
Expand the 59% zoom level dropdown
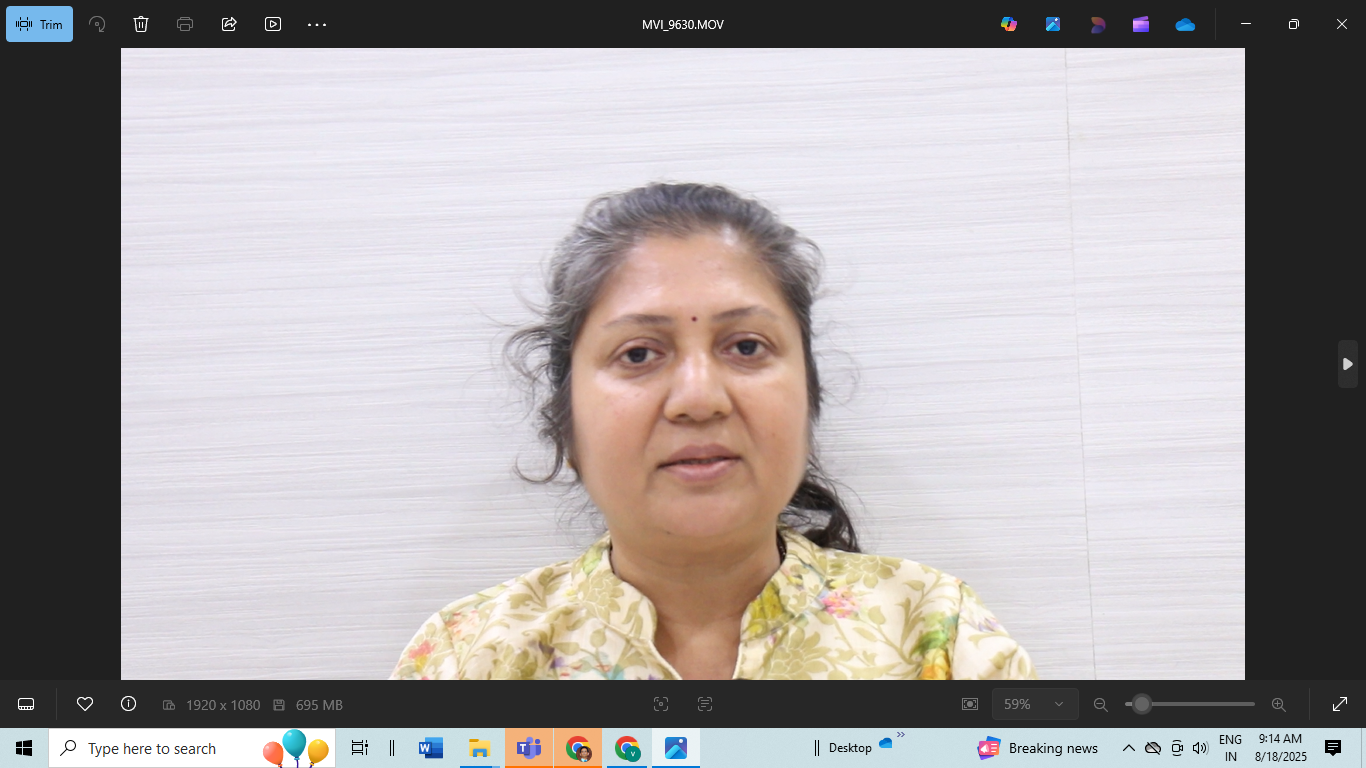pos(1035,704)
